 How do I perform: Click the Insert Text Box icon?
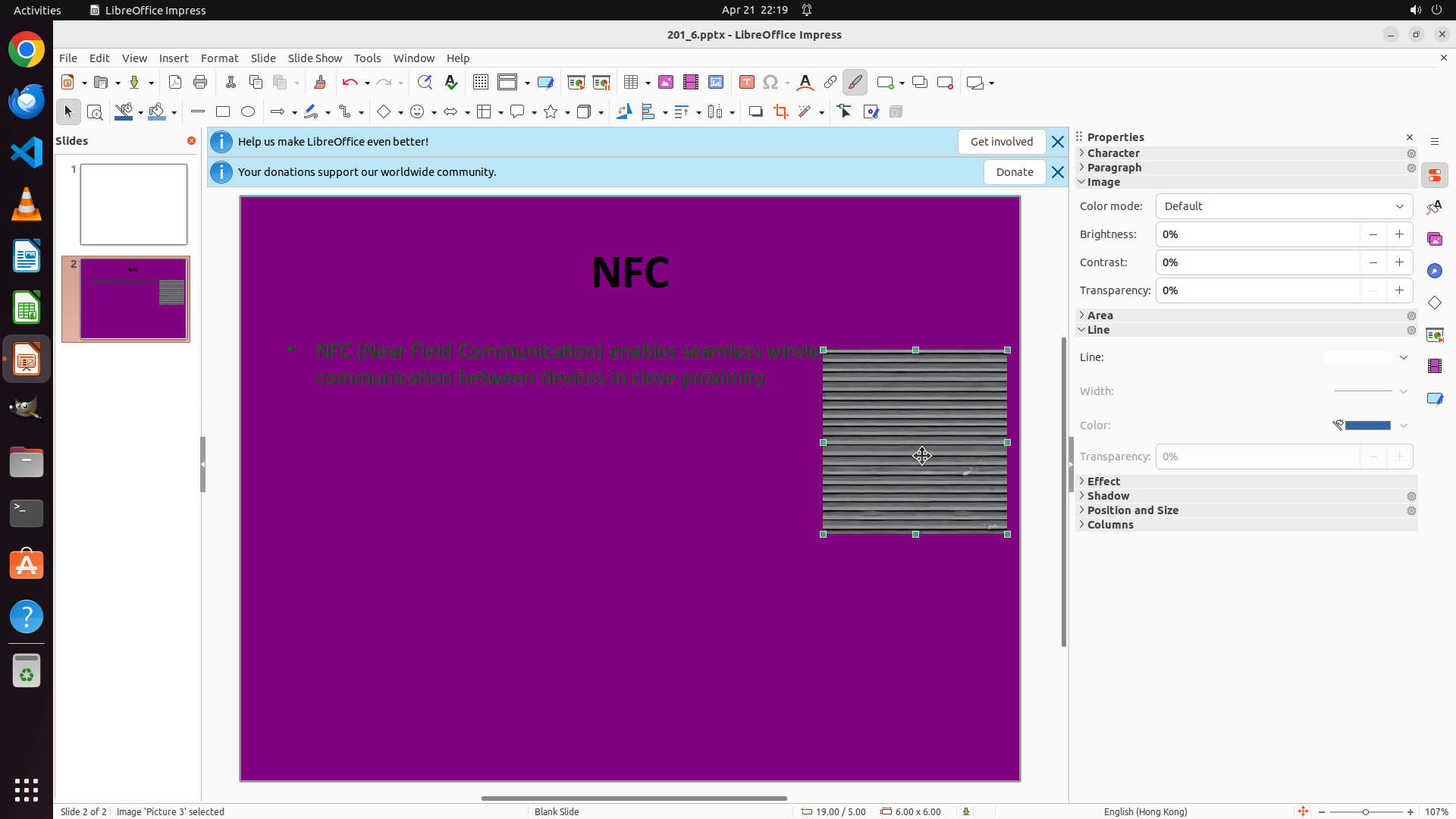pyautogui.click(x=746, y=83)
